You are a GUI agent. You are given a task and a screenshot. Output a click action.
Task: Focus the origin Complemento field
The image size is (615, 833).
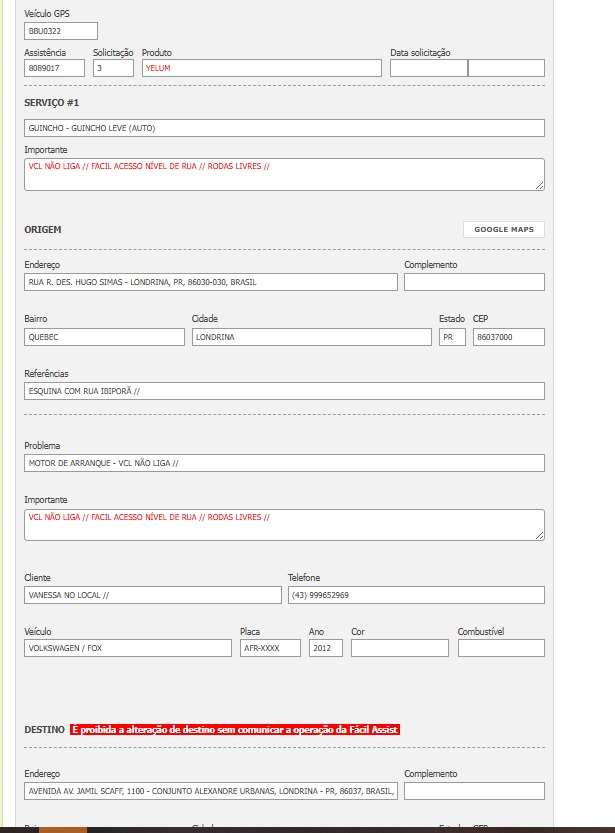click(474, 282)
